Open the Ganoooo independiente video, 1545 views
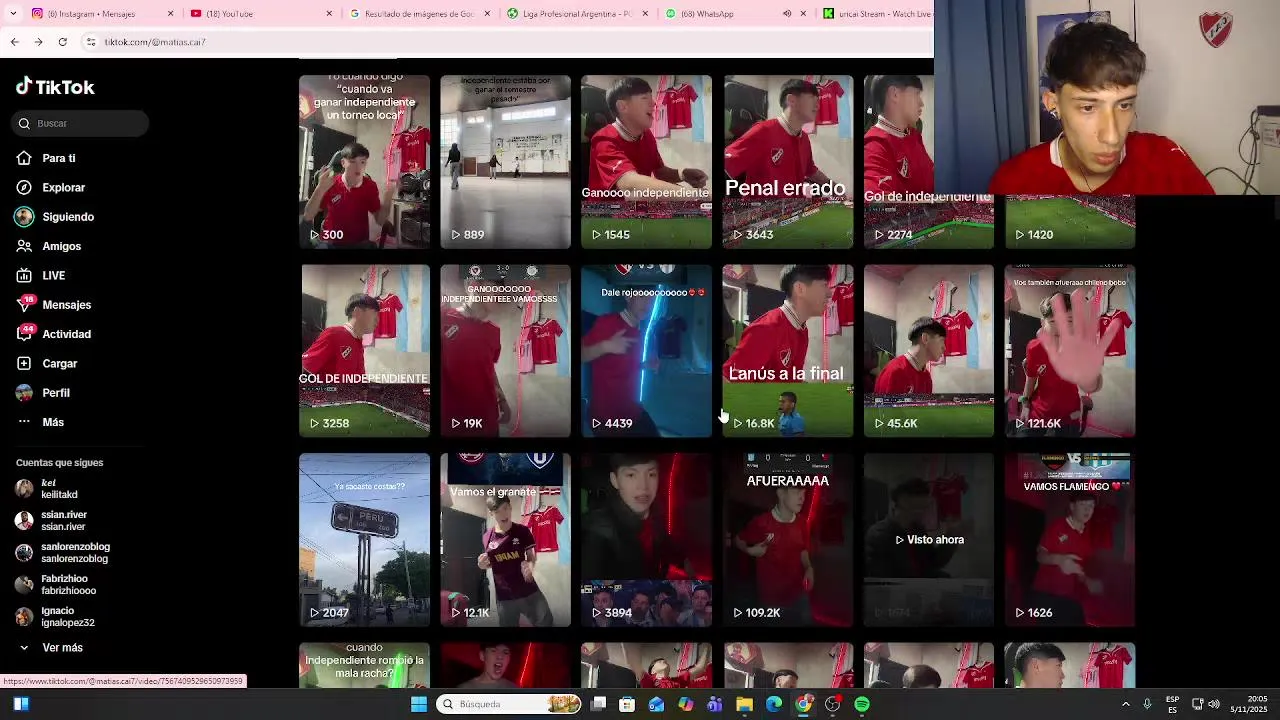The image size is (1280, 720). point(647,162)
